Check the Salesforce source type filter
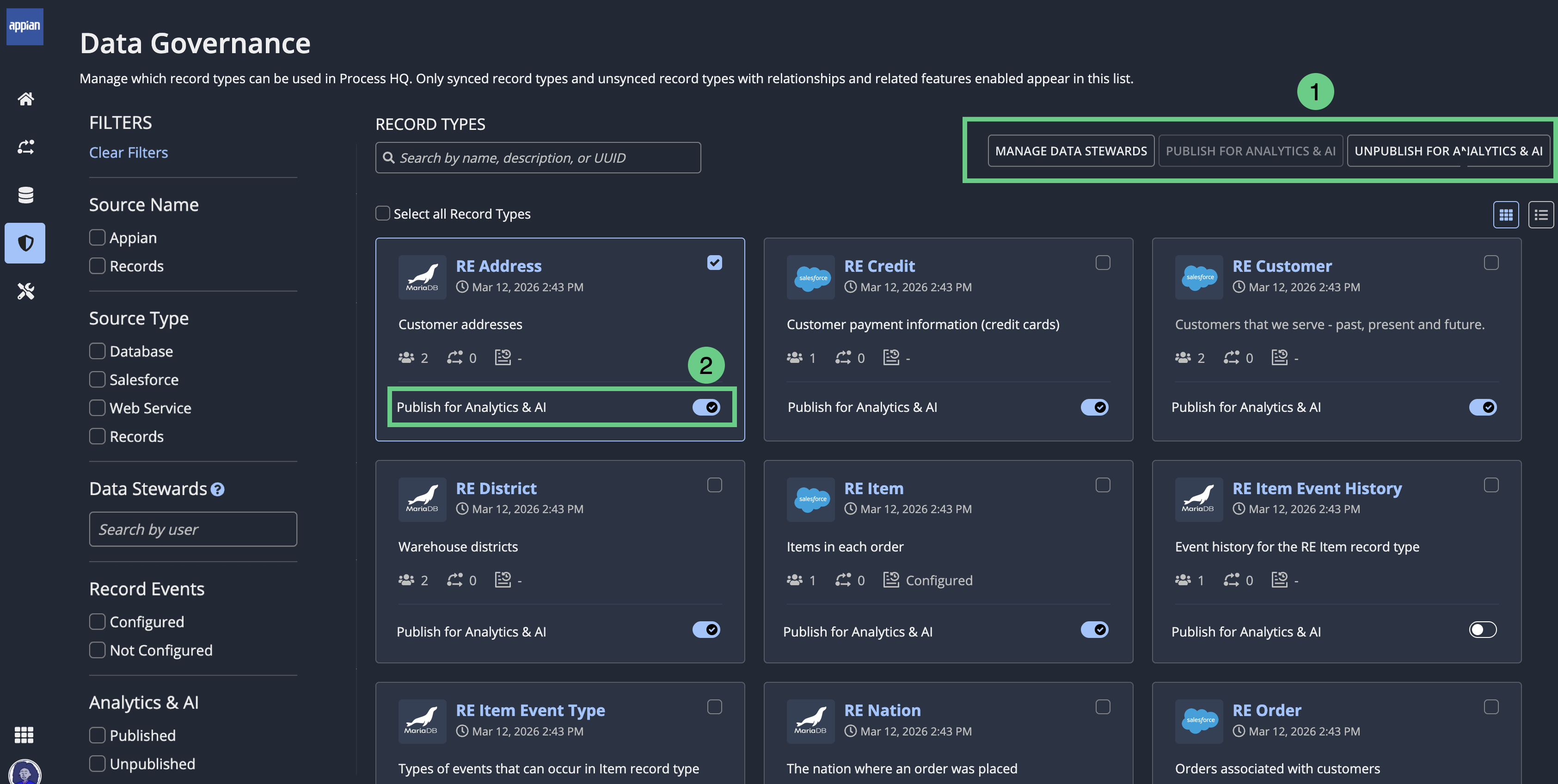The height and width of the screenshot is (784, 1558). pyautogui.click(x=98, y=380)
